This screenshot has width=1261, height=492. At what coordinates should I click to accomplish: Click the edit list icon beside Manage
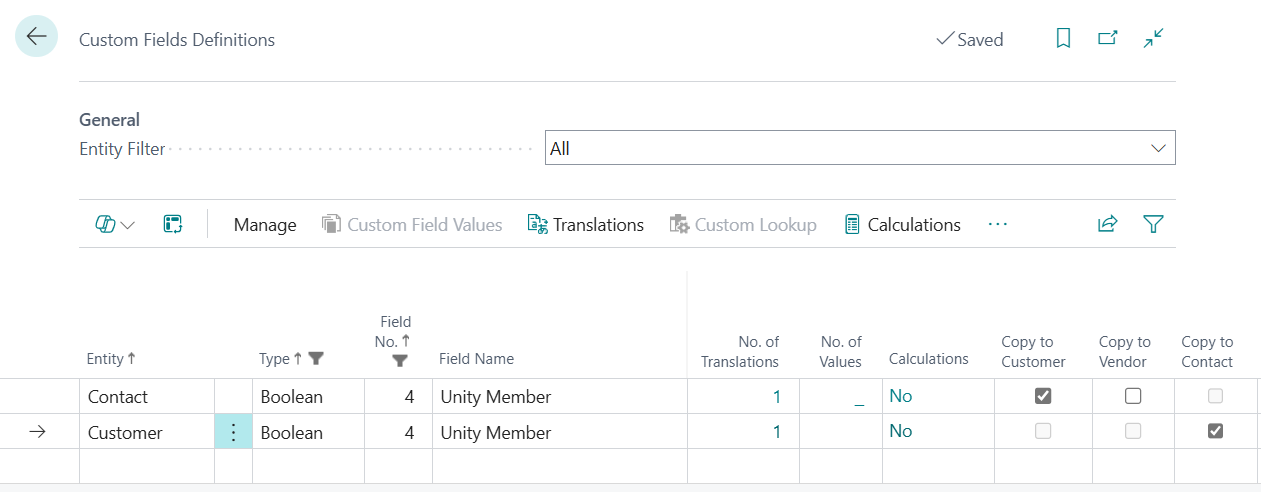click(172, 225)
